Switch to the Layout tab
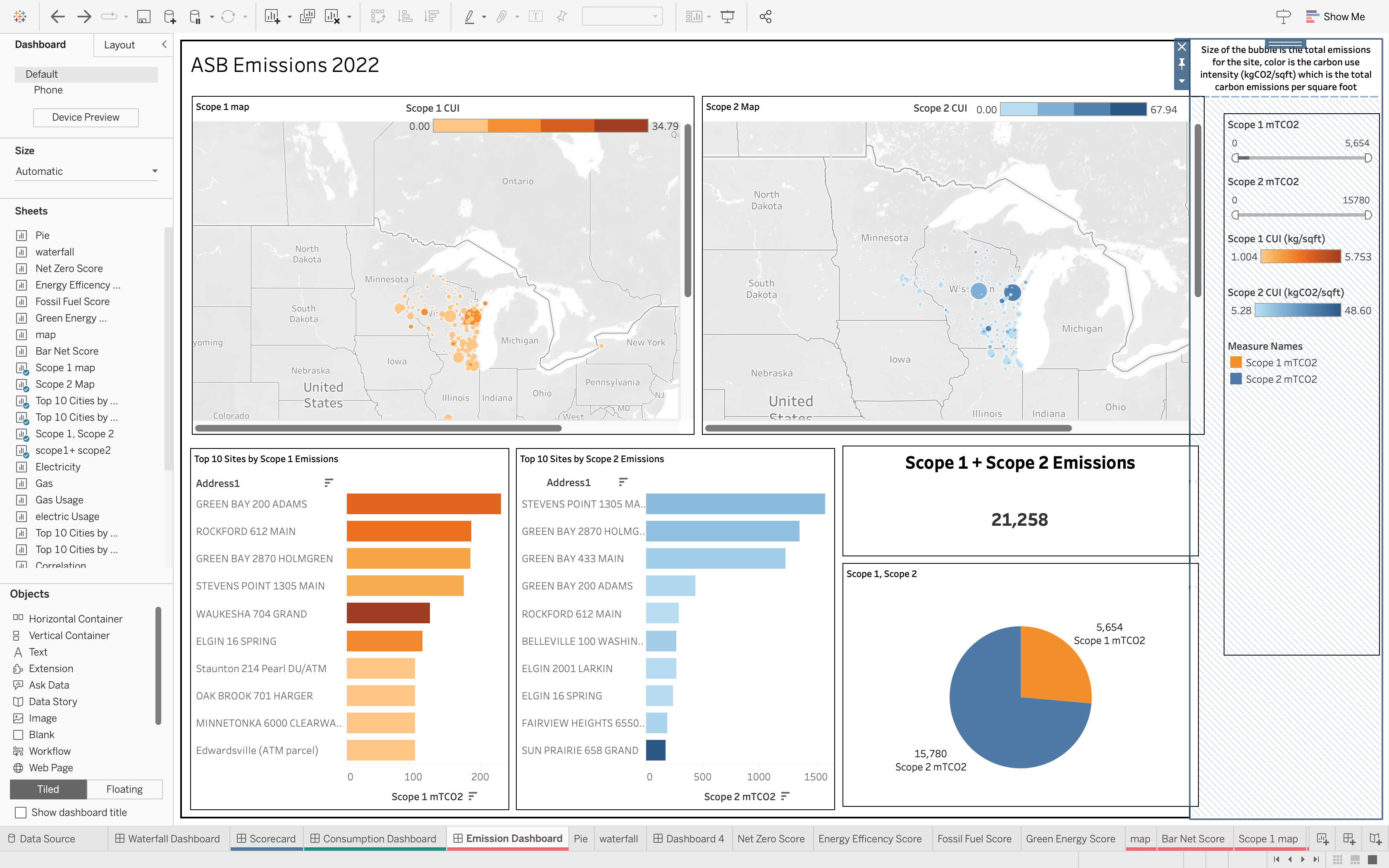 point(119,44)
